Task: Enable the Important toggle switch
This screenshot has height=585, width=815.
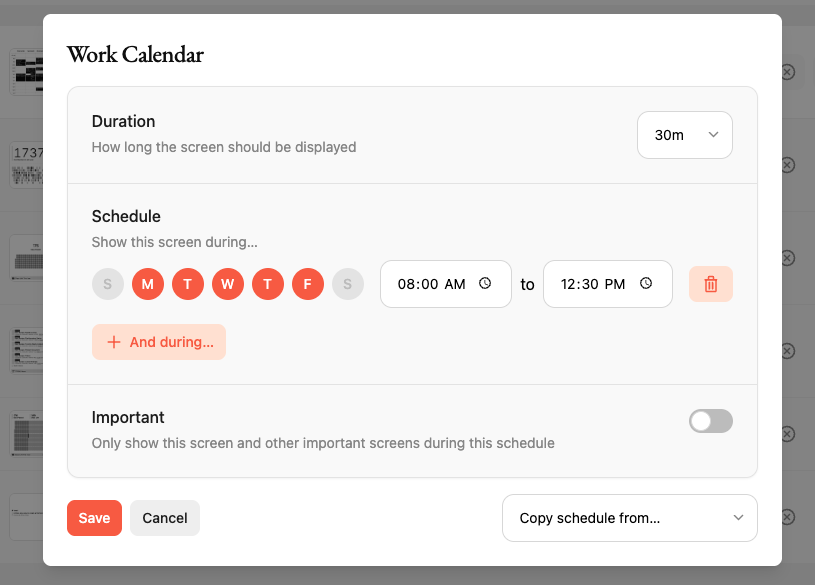Action: click(710, 421)
